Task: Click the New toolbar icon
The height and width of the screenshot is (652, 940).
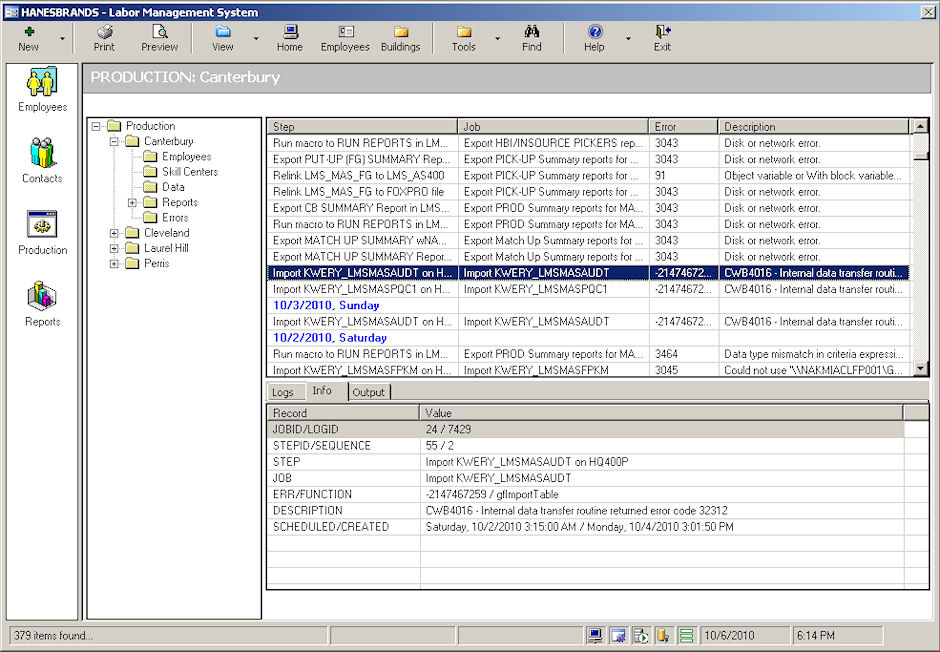Action: point(28,38)
